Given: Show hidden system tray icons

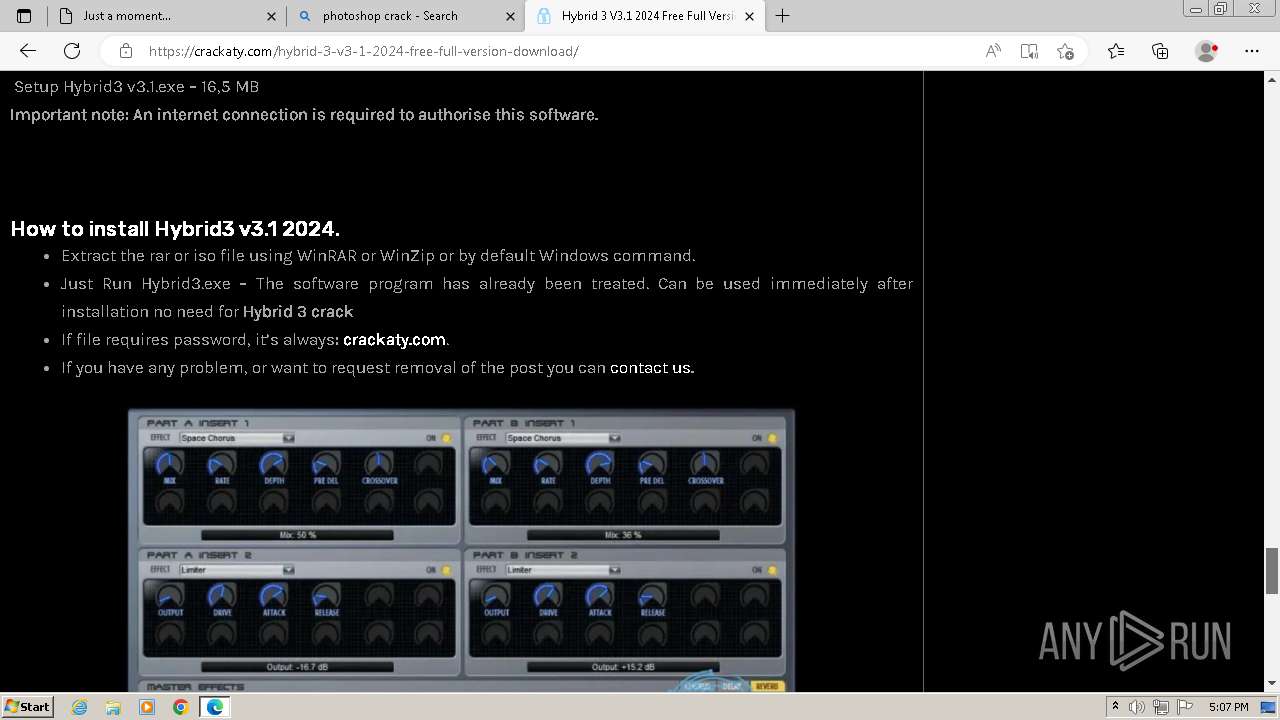Looking at the screenshot, I should click(1115, 707).
